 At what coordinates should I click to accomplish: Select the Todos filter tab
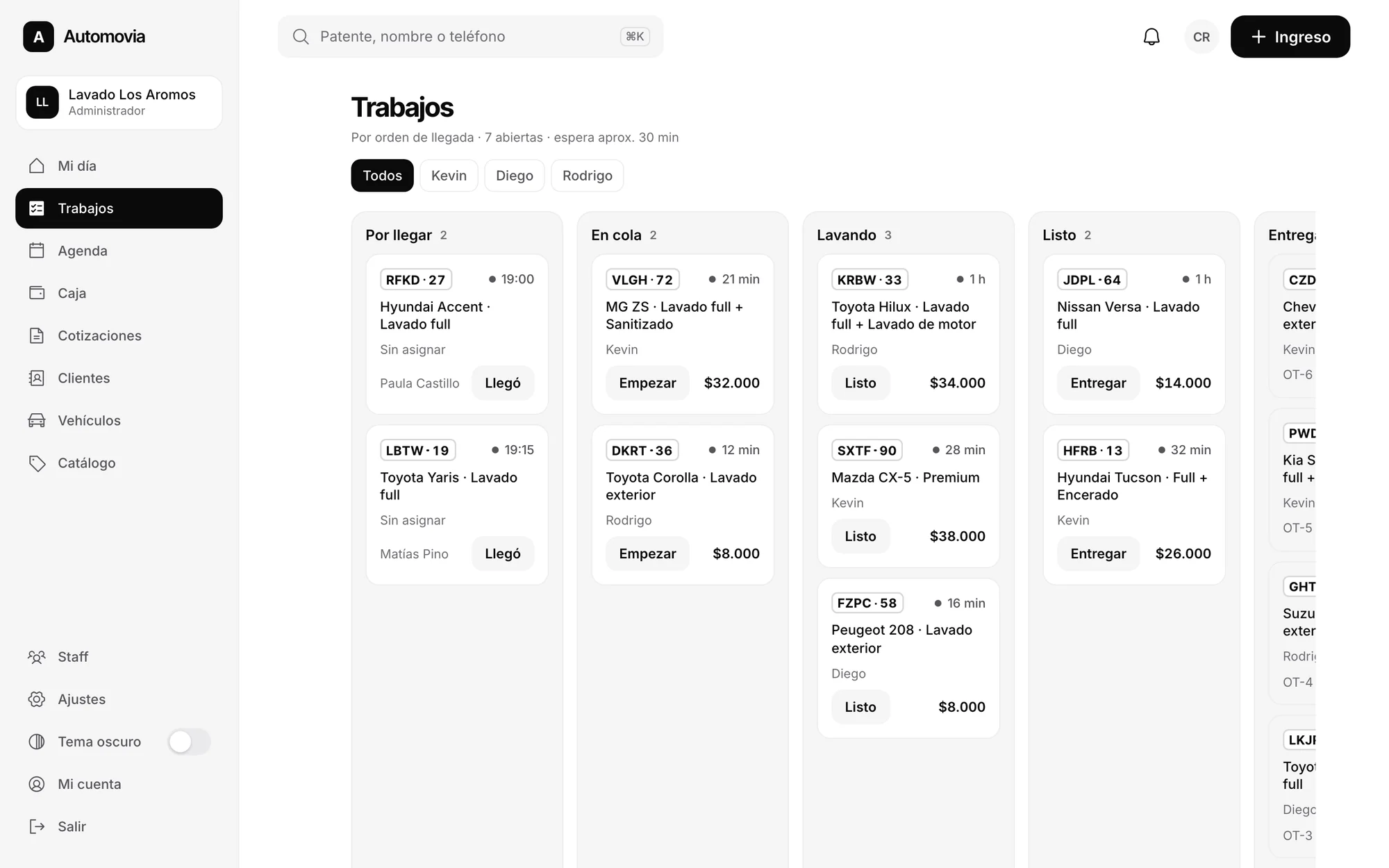click(x=382, y=176)
